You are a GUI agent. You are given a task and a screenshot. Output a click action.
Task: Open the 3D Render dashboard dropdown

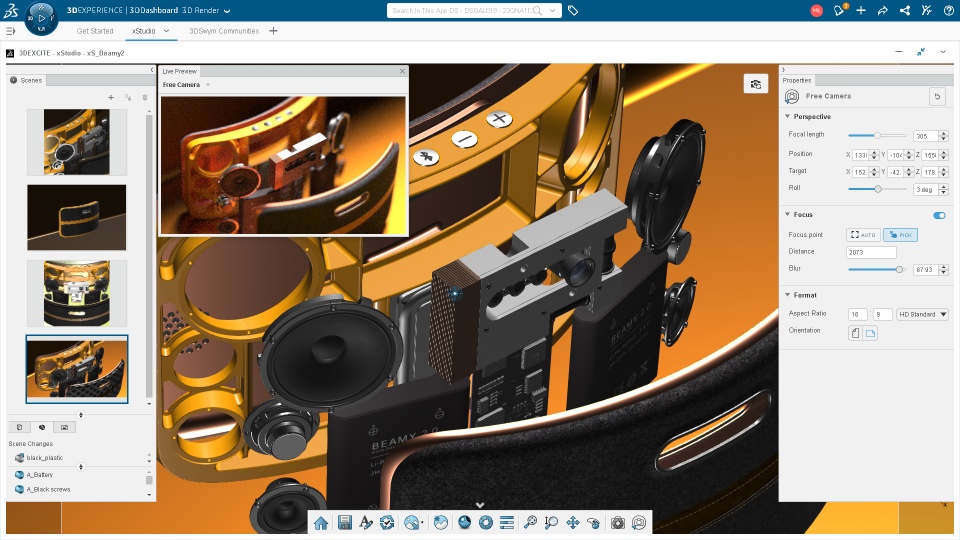coord(227,10)
